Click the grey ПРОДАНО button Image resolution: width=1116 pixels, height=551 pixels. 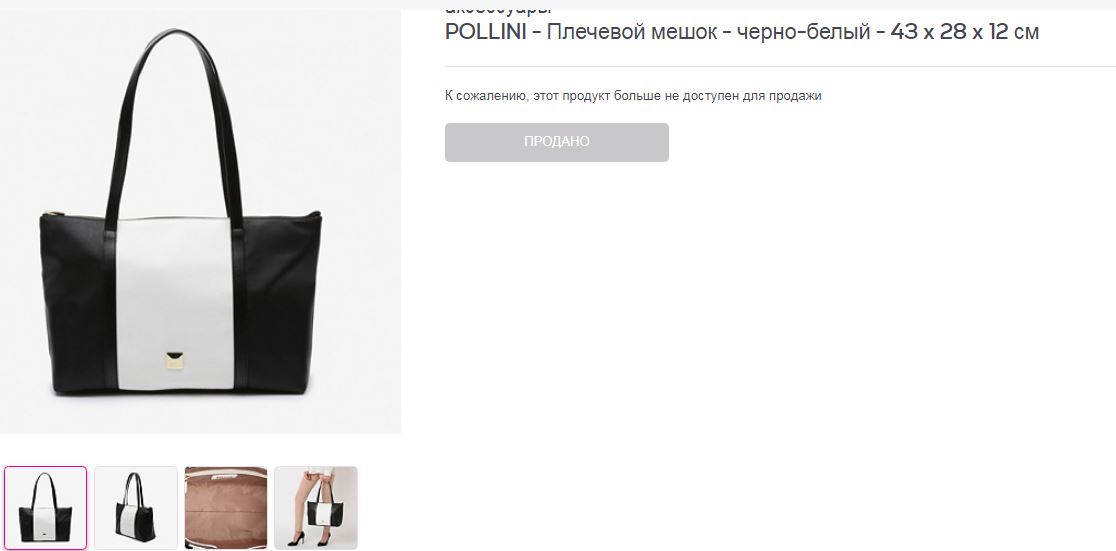(557, 142)
